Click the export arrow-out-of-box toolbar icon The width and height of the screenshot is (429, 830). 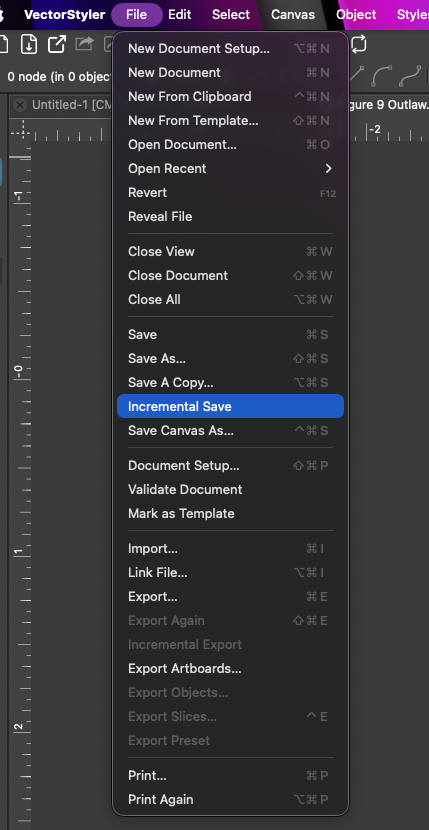56,44
